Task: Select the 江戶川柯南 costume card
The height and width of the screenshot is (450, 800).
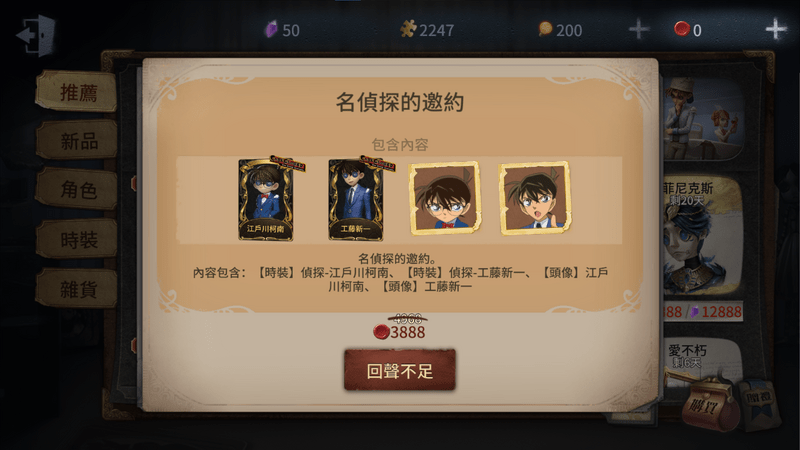Action: click(x=267, y=199)
